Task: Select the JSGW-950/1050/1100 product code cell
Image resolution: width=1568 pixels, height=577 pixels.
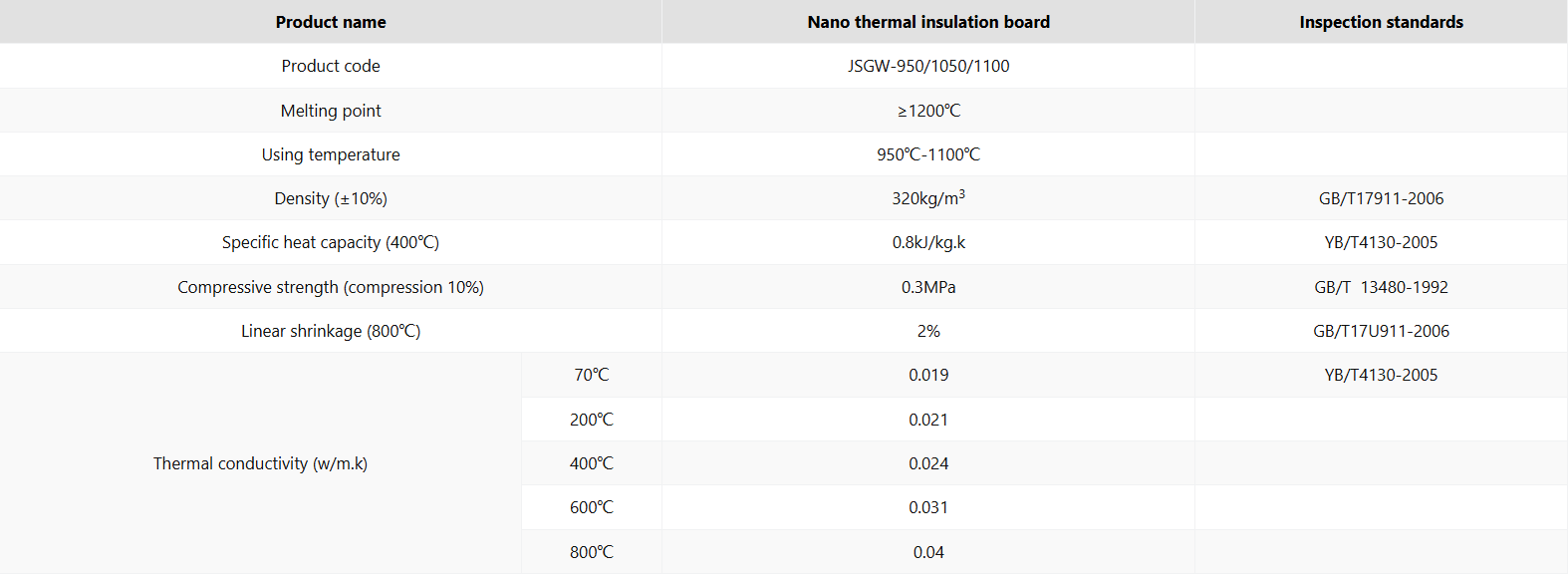Action: [928, 66]
